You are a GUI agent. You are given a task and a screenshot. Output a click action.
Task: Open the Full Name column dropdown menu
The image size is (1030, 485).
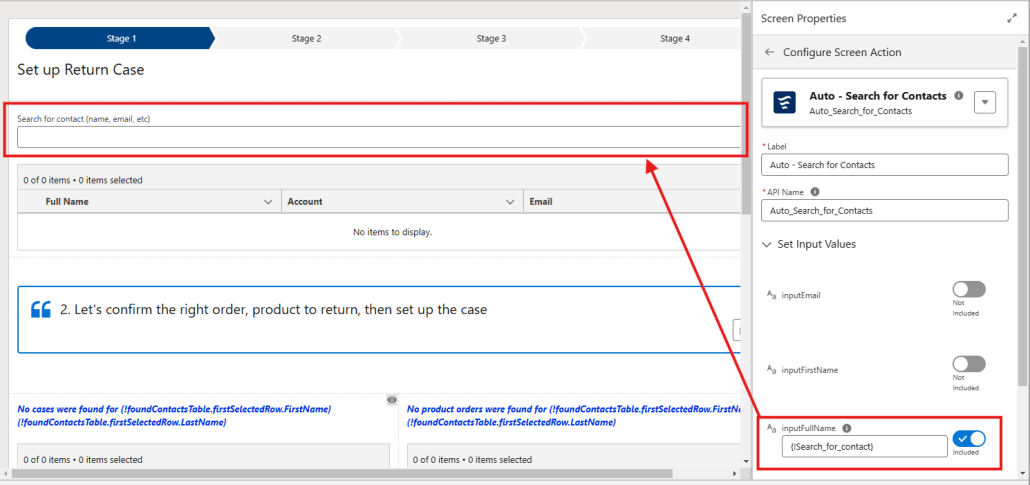(x=267, y=202)
